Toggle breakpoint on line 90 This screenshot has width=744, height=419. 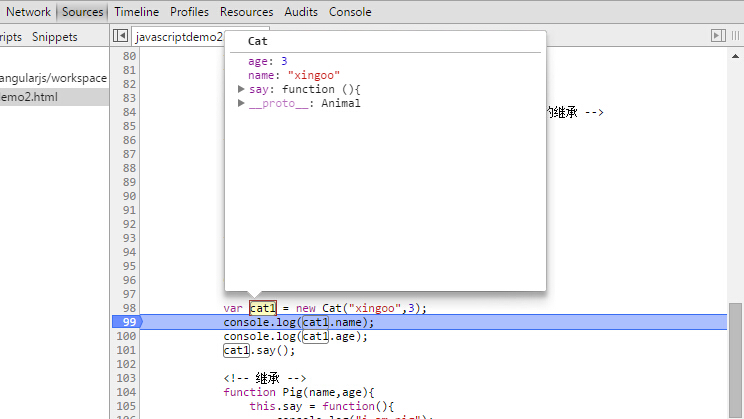click(x=129, y=196)
